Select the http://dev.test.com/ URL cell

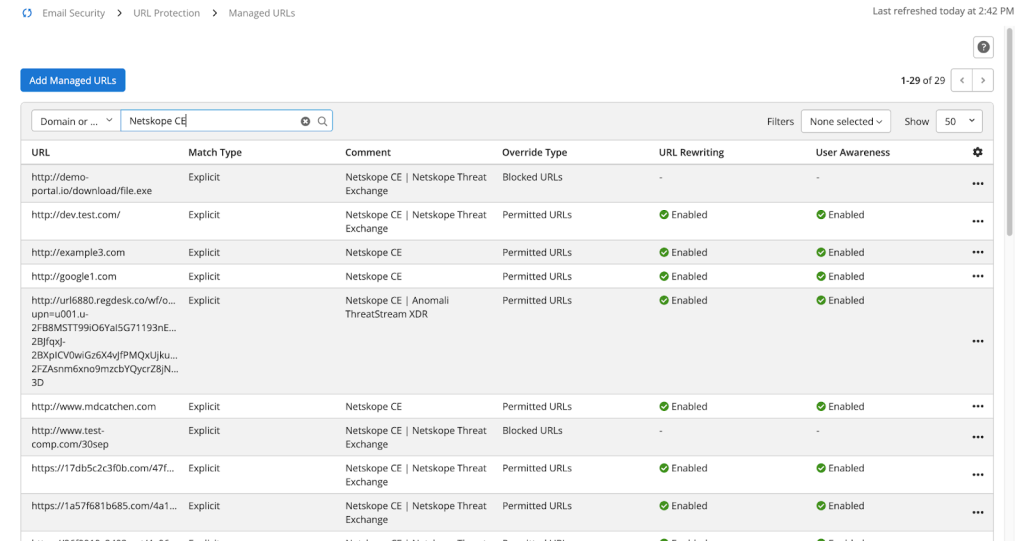(76, 215)
